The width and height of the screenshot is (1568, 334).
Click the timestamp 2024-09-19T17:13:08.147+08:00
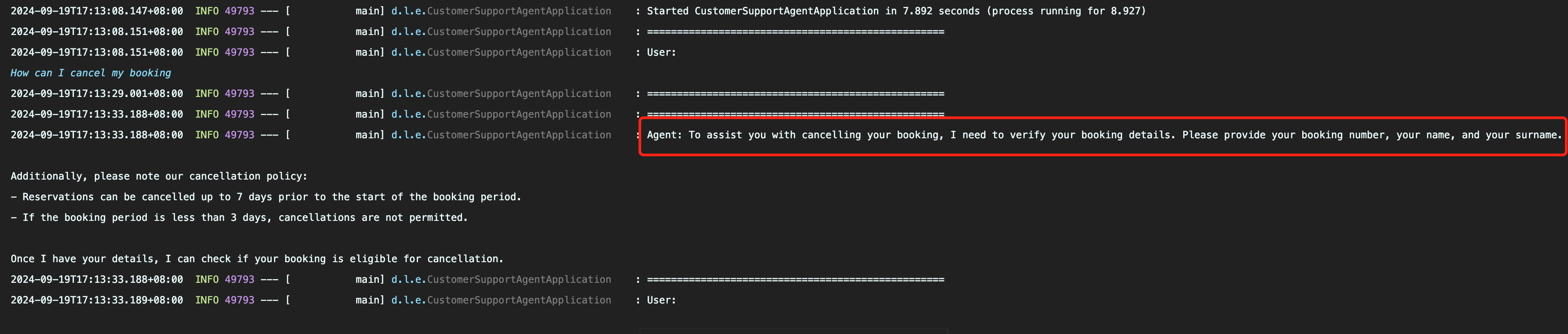click(x=97, y=11)
